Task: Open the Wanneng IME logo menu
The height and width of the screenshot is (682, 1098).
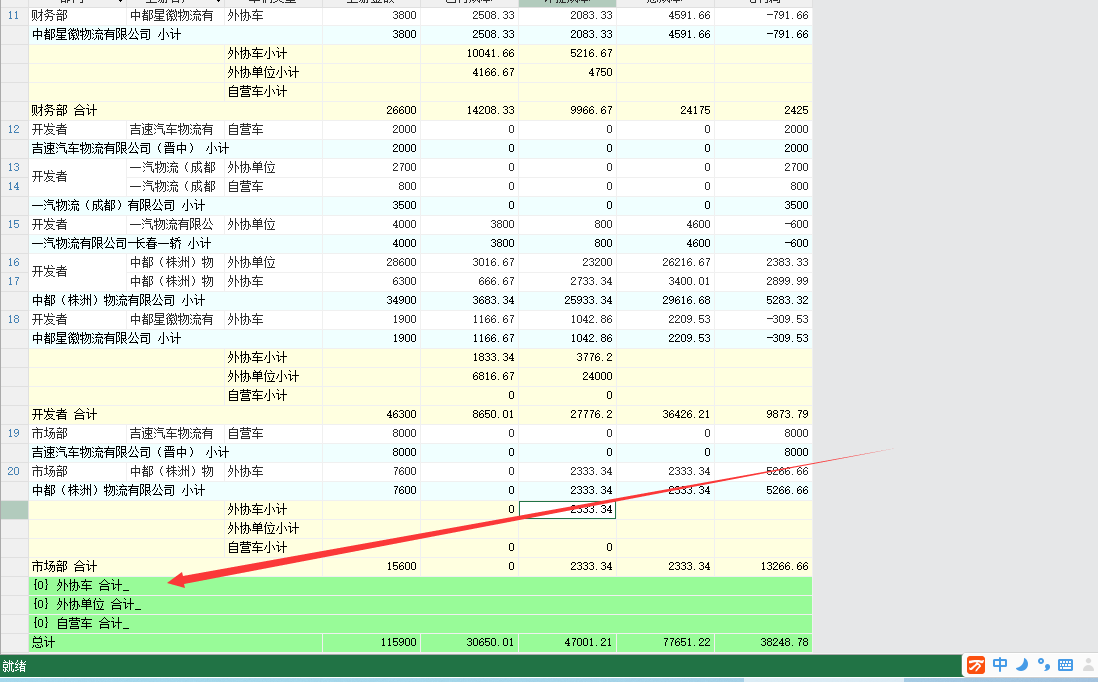Action: 975,664
